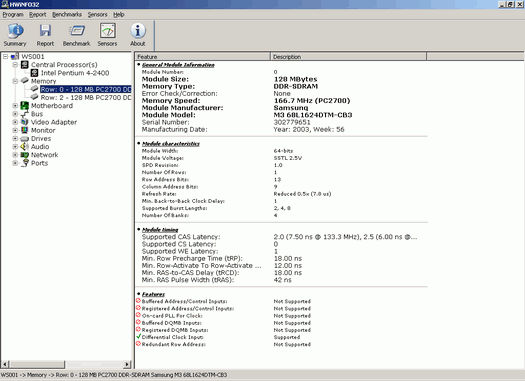This screenshot has height=381, width=525.
Task: Click the tree pane right scroll arrow
Action: 127,364
